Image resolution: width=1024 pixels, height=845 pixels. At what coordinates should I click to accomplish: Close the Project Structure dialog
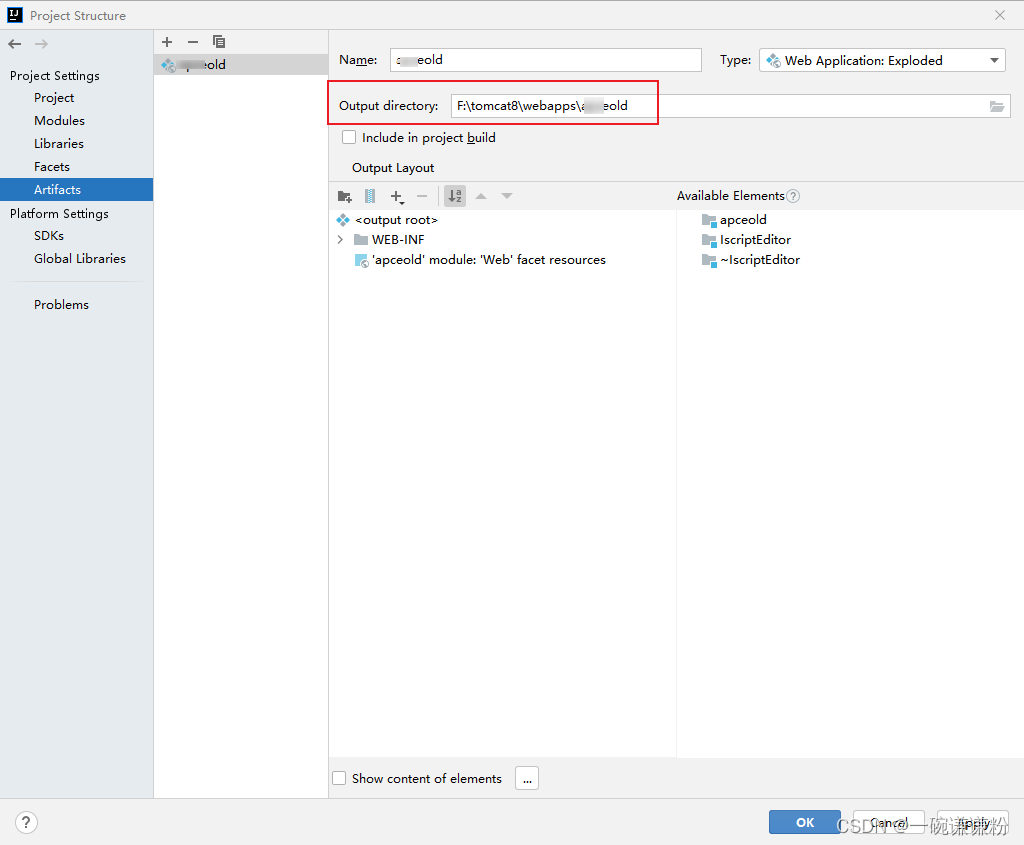coord(1000,15)
